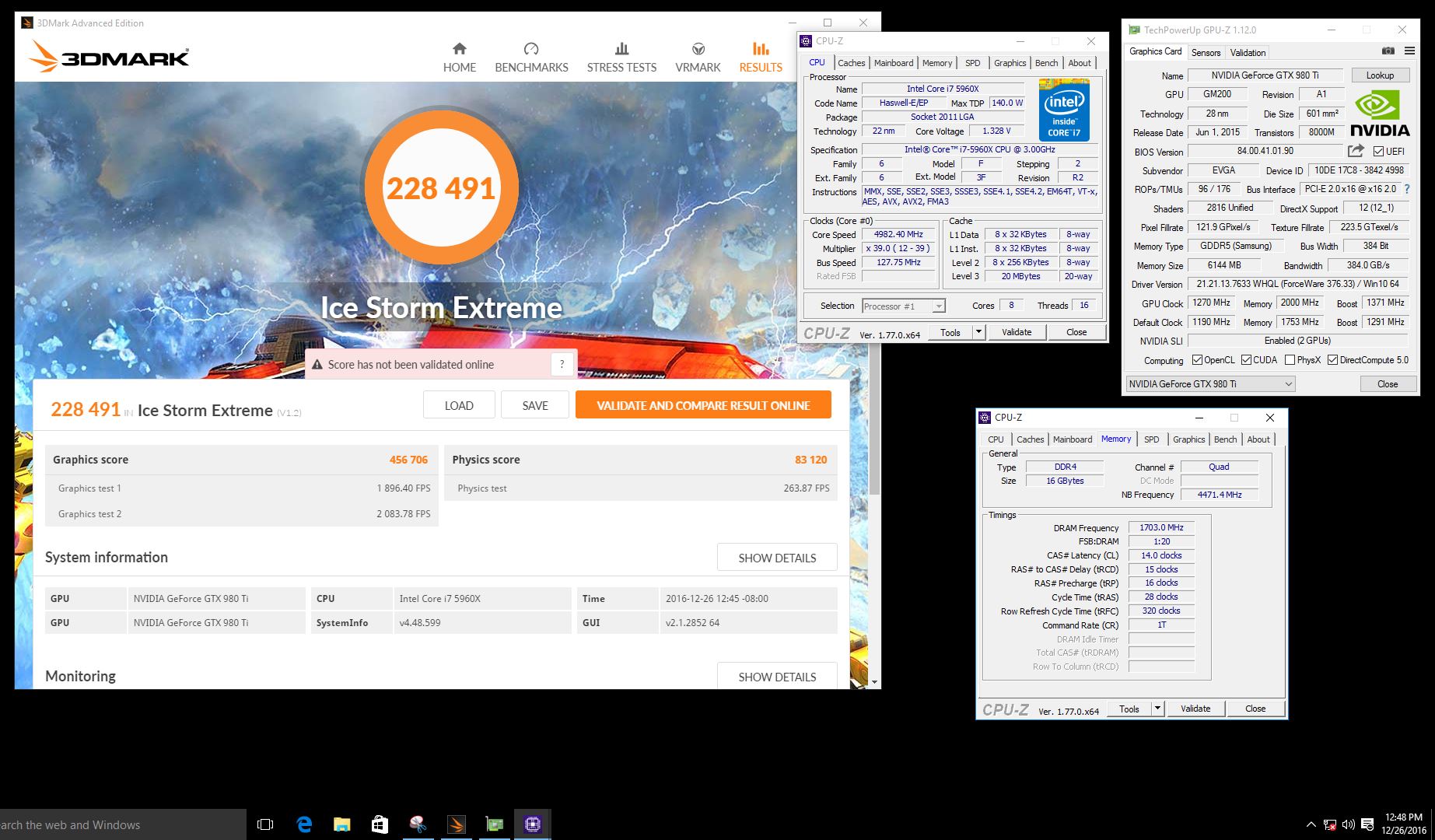Open Task View on the taskbar
Viewport: 1435px width, 840px height.
pos(265,824)
